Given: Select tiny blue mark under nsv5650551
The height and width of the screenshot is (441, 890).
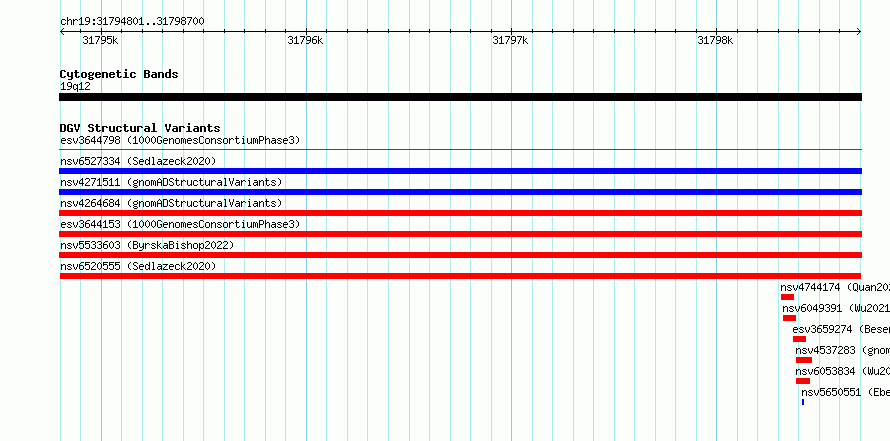Looking at the screenshot, I should point(803,402).
